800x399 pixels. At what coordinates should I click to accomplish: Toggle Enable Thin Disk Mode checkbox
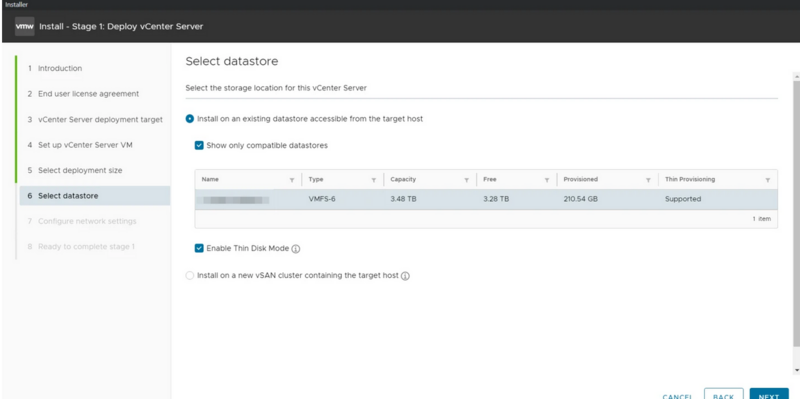click(x=199, y=248)
